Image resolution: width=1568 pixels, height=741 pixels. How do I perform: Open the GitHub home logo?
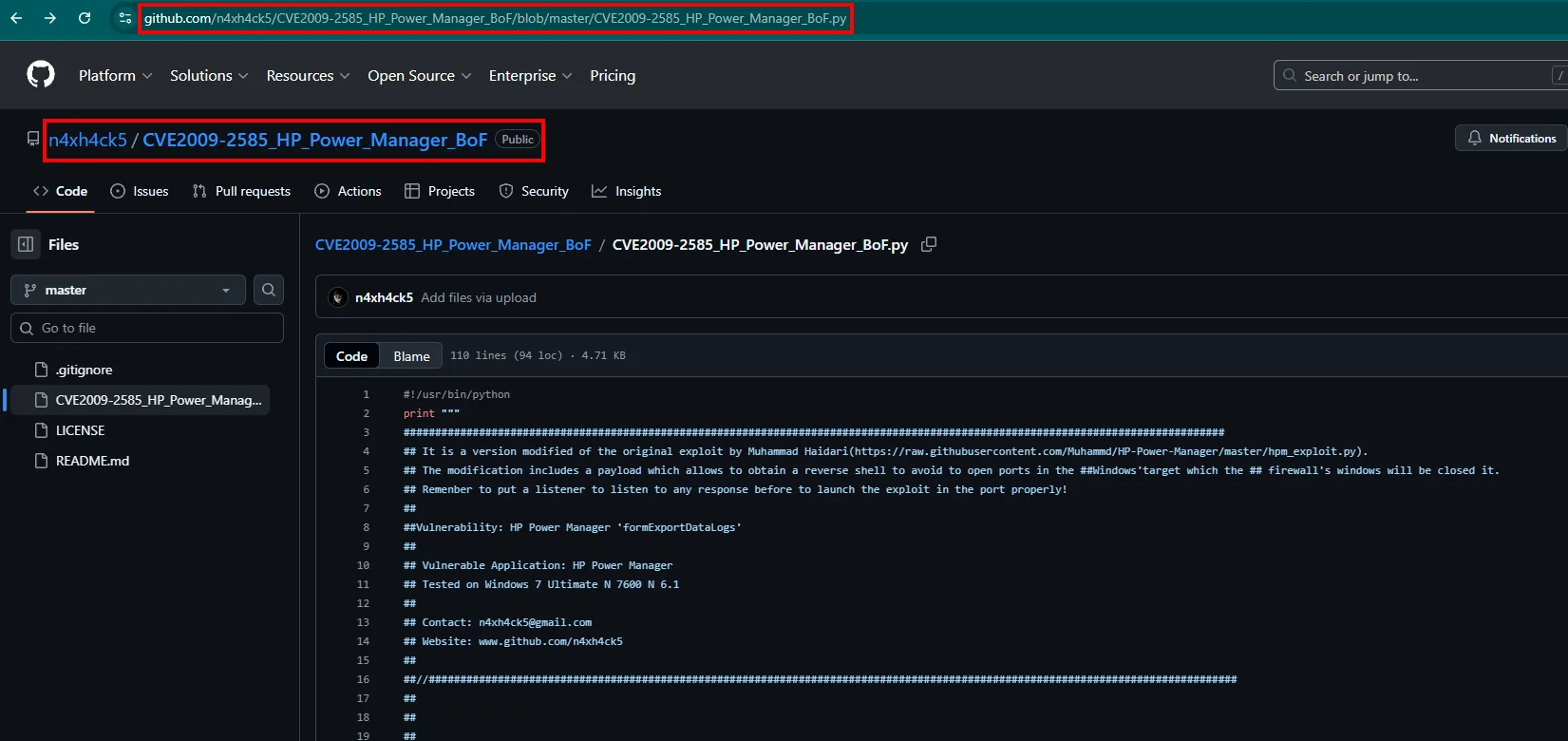point(41,75)
